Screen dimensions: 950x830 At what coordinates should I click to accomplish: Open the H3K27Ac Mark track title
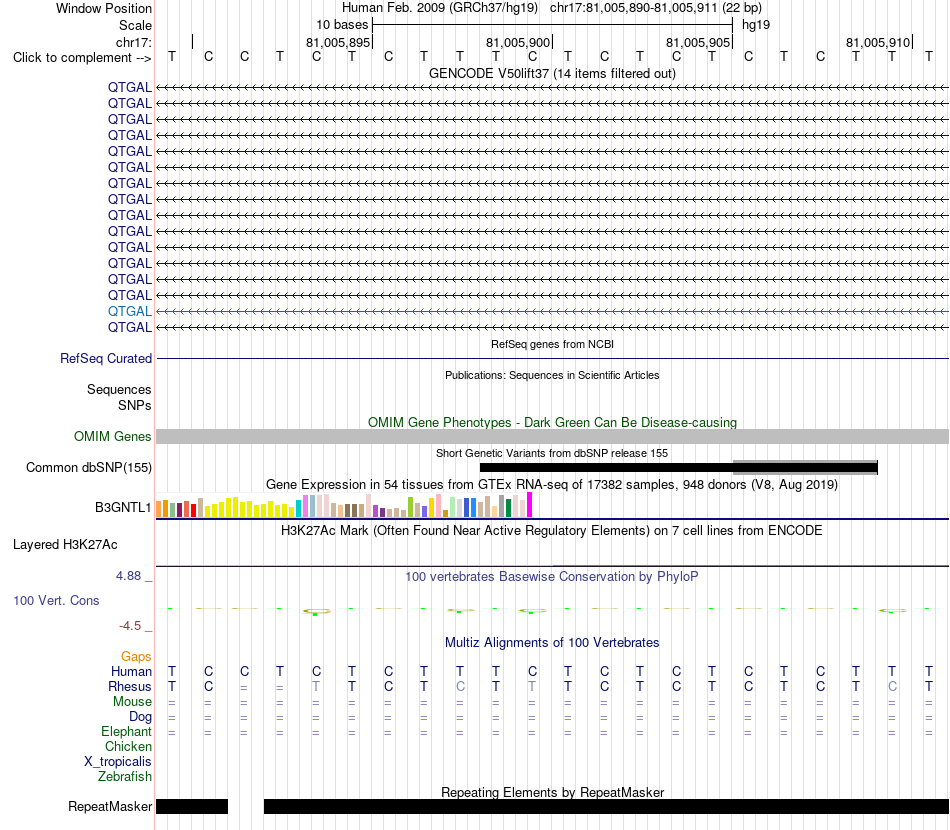552,531
